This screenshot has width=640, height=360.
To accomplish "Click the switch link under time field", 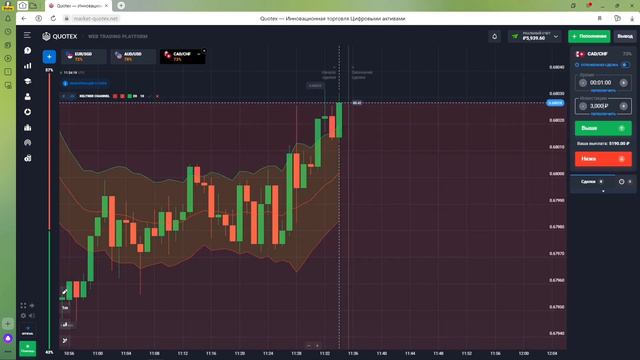I will [x=603, y=91].
